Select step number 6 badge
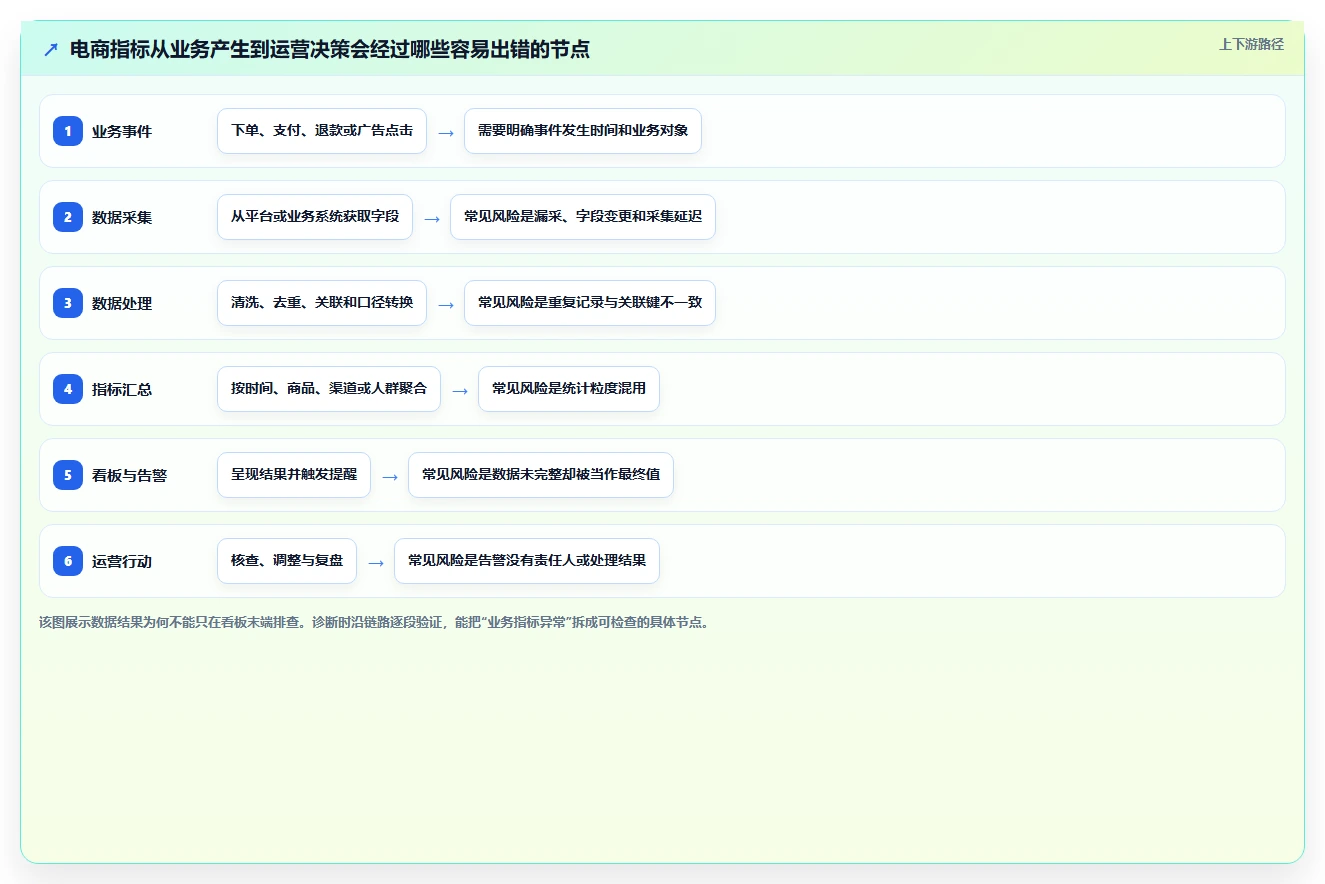 tap(68, 561)
